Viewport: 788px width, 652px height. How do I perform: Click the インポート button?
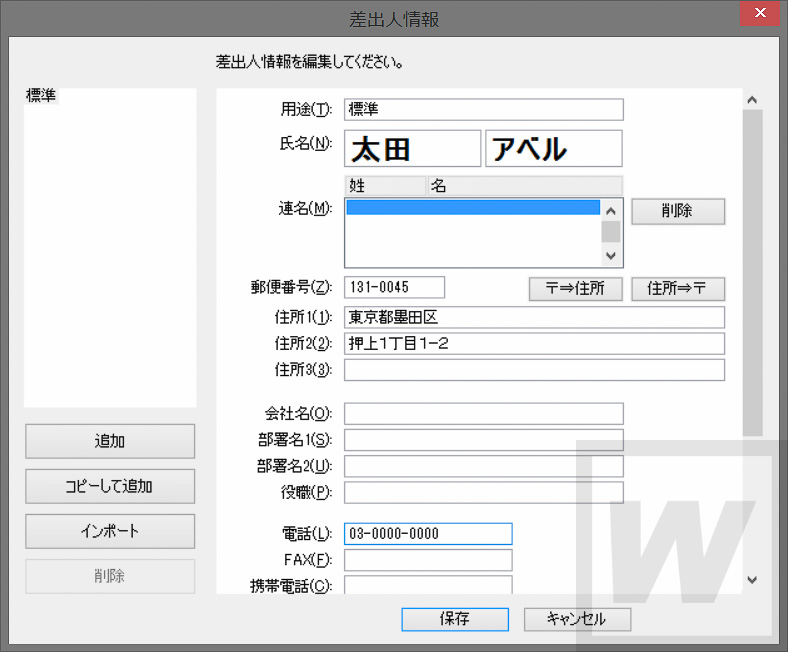click(110, 531)
